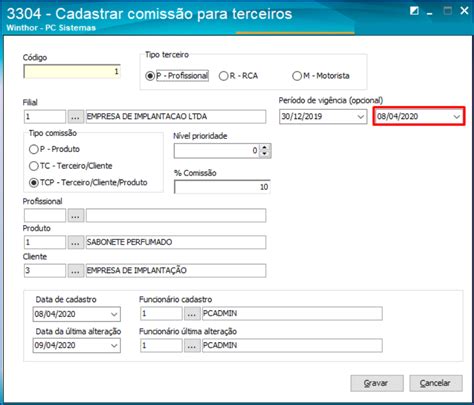Focus the Funcionário cadastro code field
The image size is (474, 405).
161,314
